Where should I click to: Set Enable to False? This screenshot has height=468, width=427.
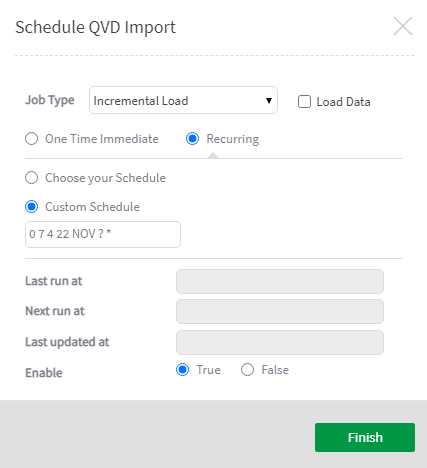247,370
